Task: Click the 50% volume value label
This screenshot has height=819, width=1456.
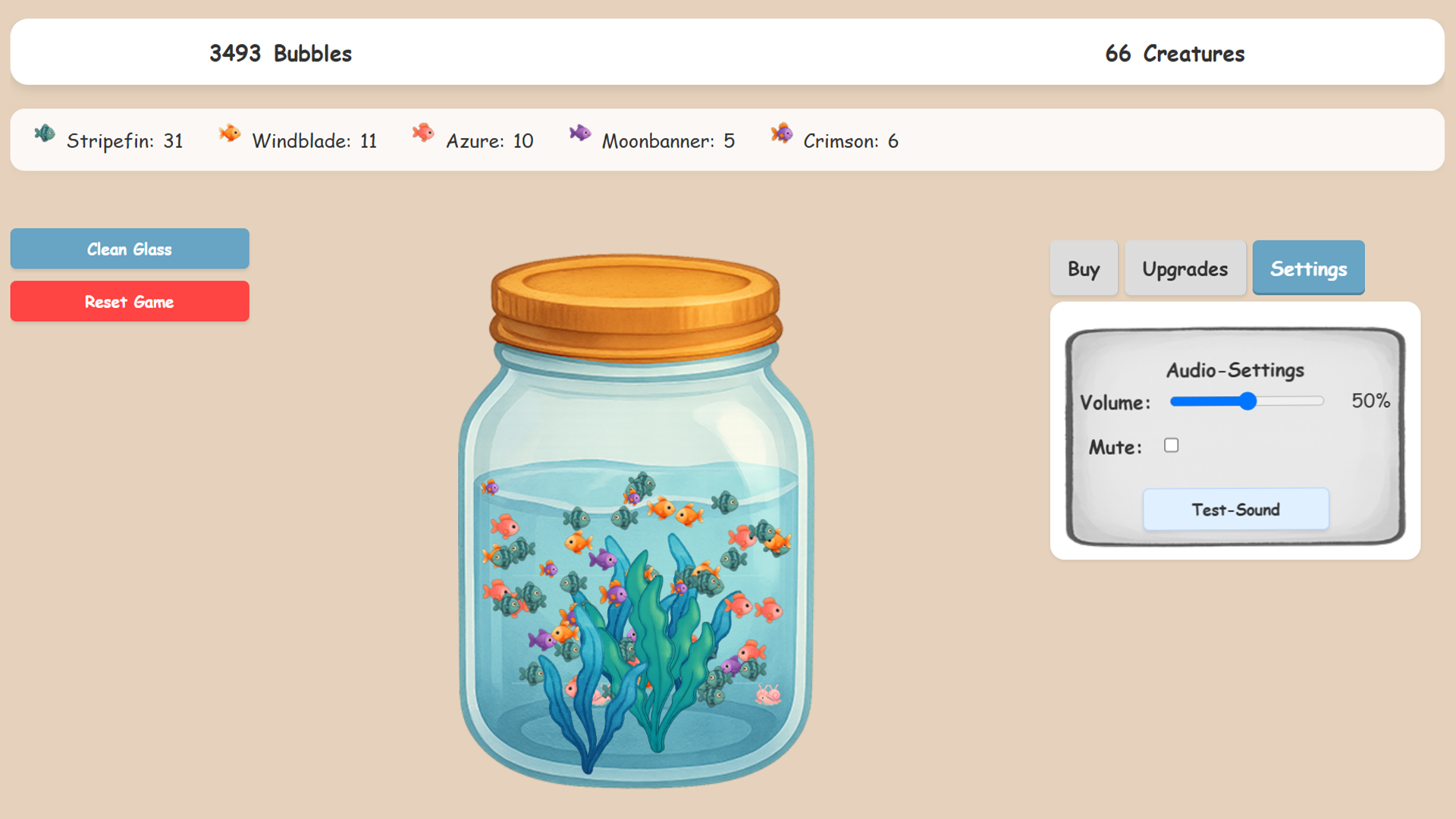Action: click(x=1370, y=400)
